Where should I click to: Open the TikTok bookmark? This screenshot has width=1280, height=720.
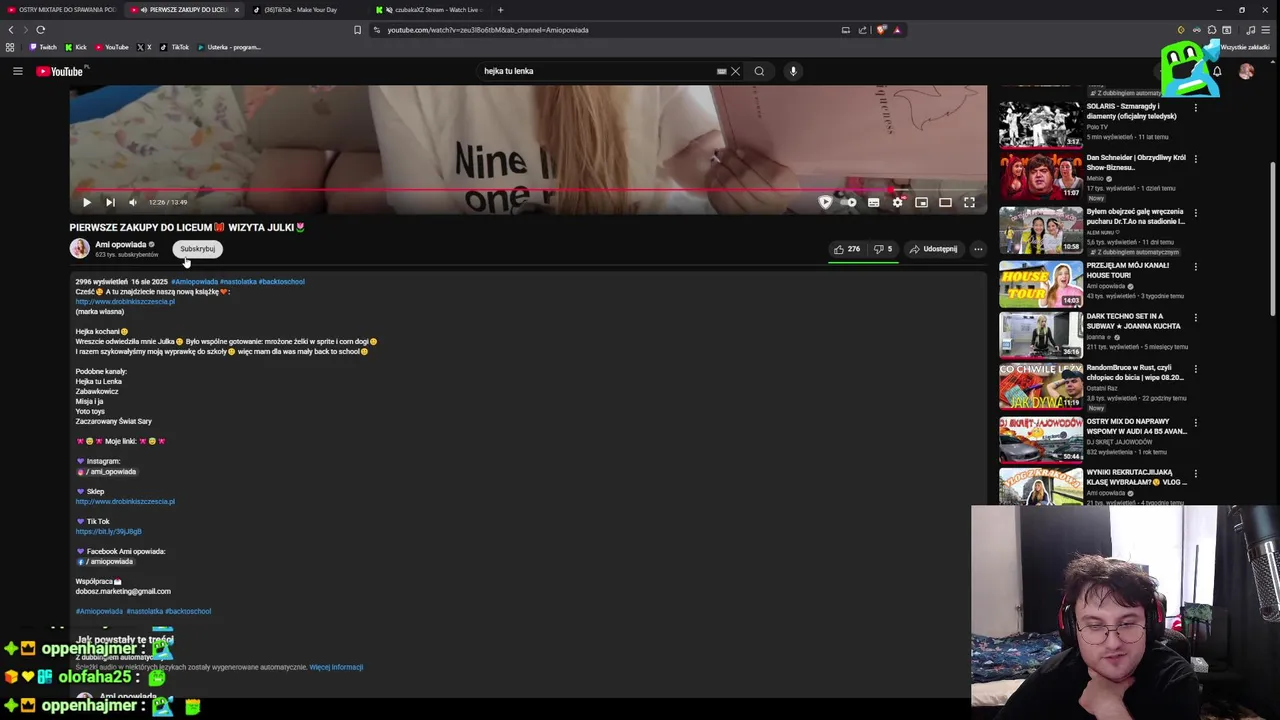(174, 47)
